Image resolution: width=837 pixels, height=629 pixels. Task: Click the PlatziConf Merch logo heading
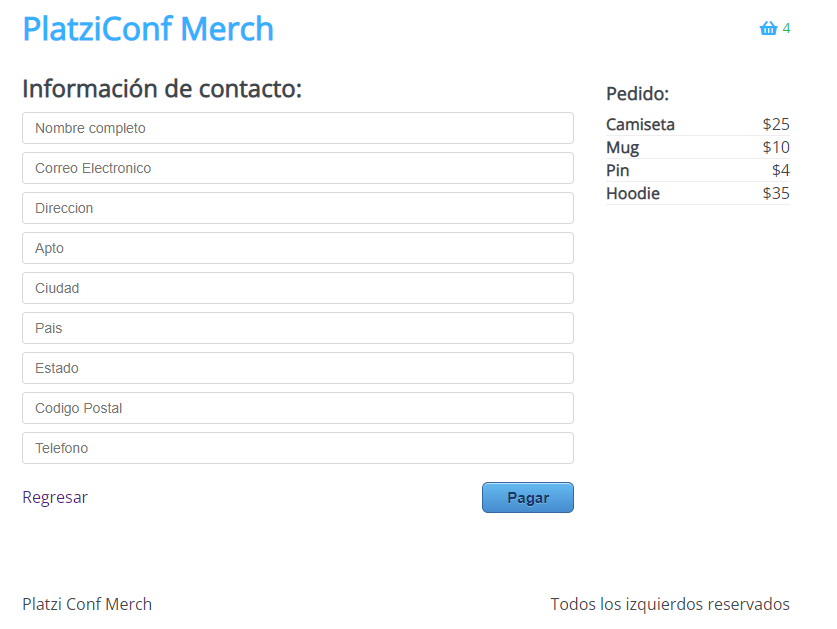click(148, 29)
